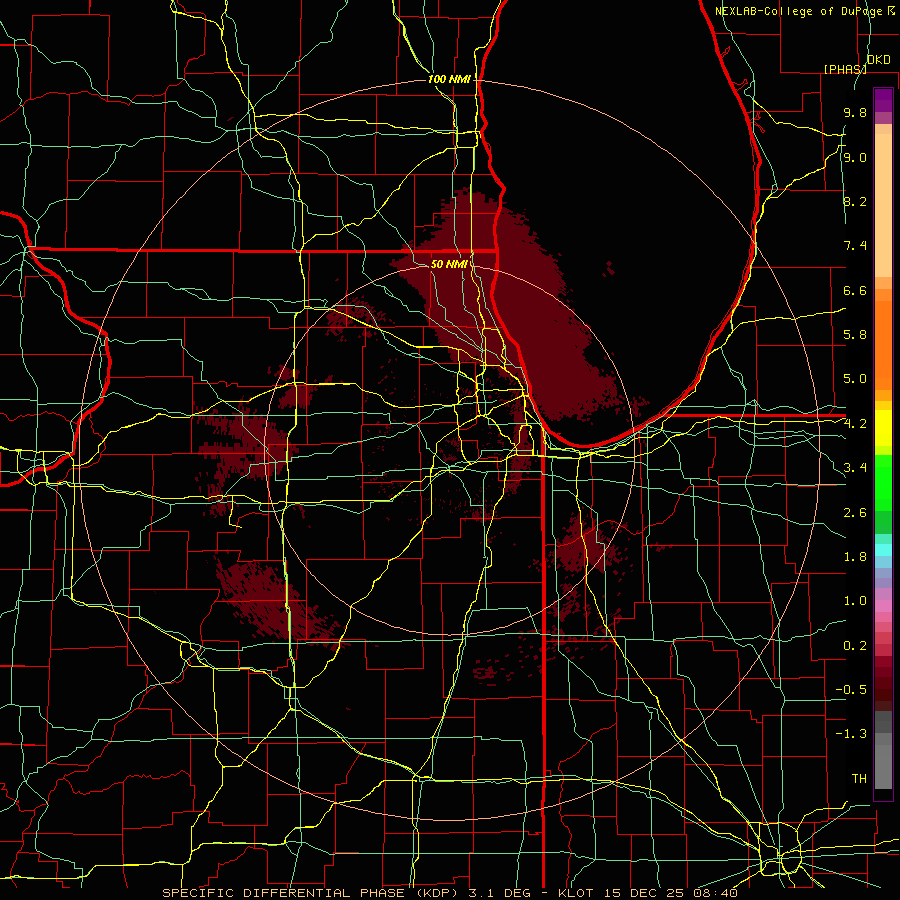Click the 08:40 timestamp
Image resolution: width=900 pixels, height=900 pixels.
click(714, 893)
